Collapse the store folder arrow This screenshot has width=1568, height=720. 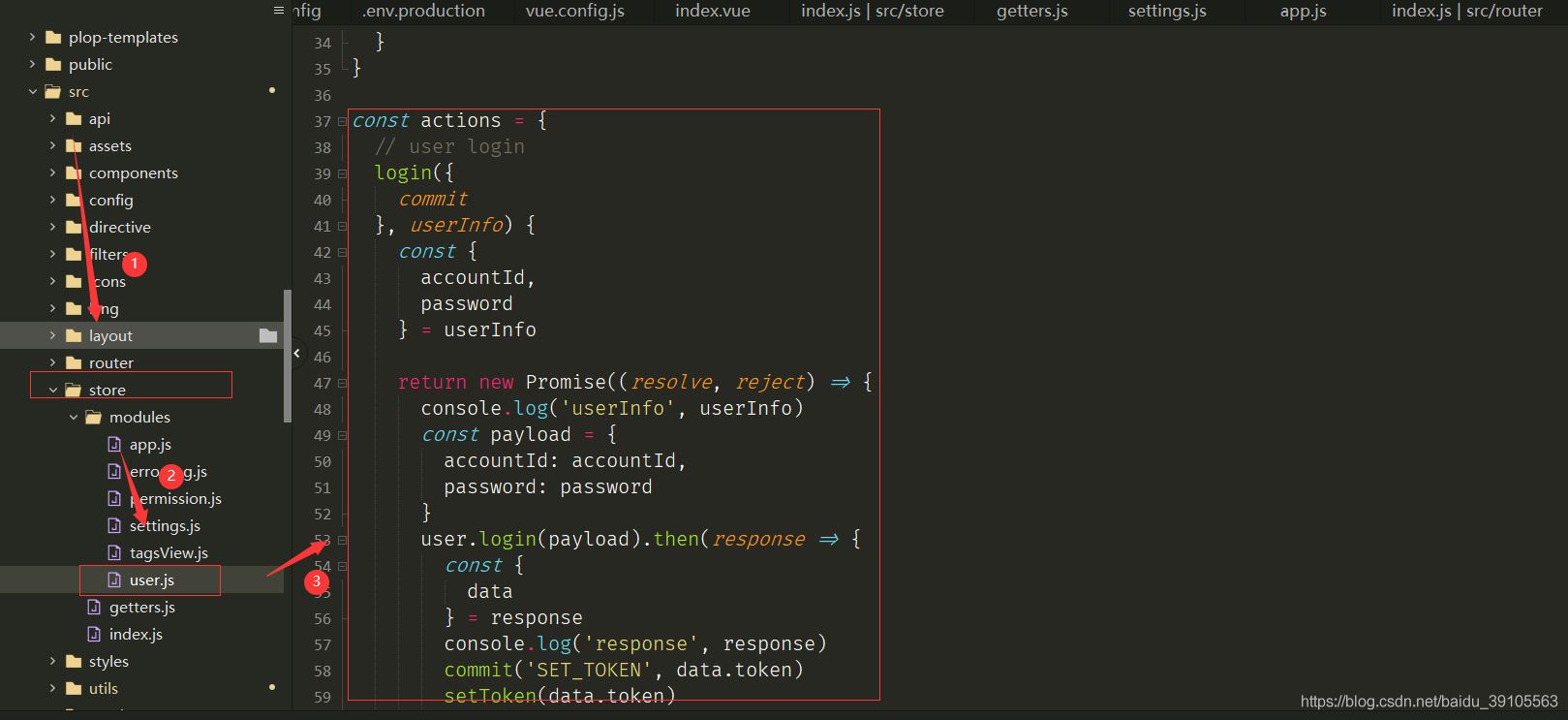pos(52,391)
